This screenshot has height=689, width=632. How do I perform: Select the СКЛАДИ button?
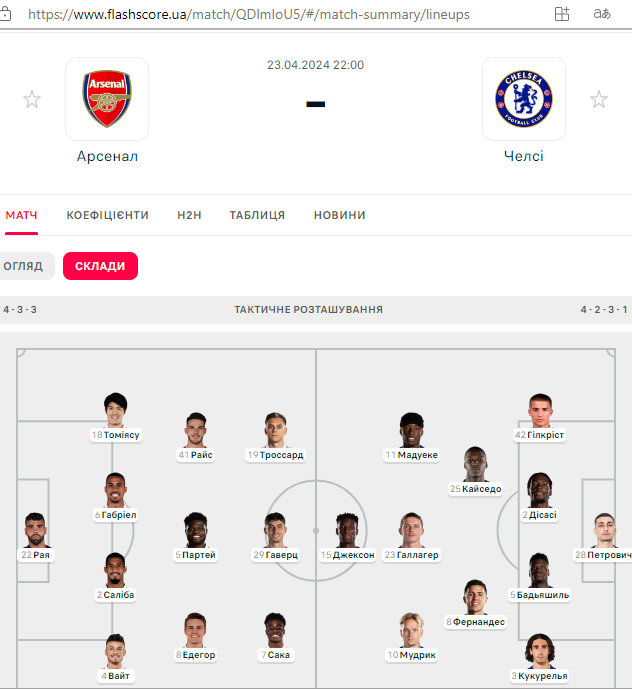point(100,266)
